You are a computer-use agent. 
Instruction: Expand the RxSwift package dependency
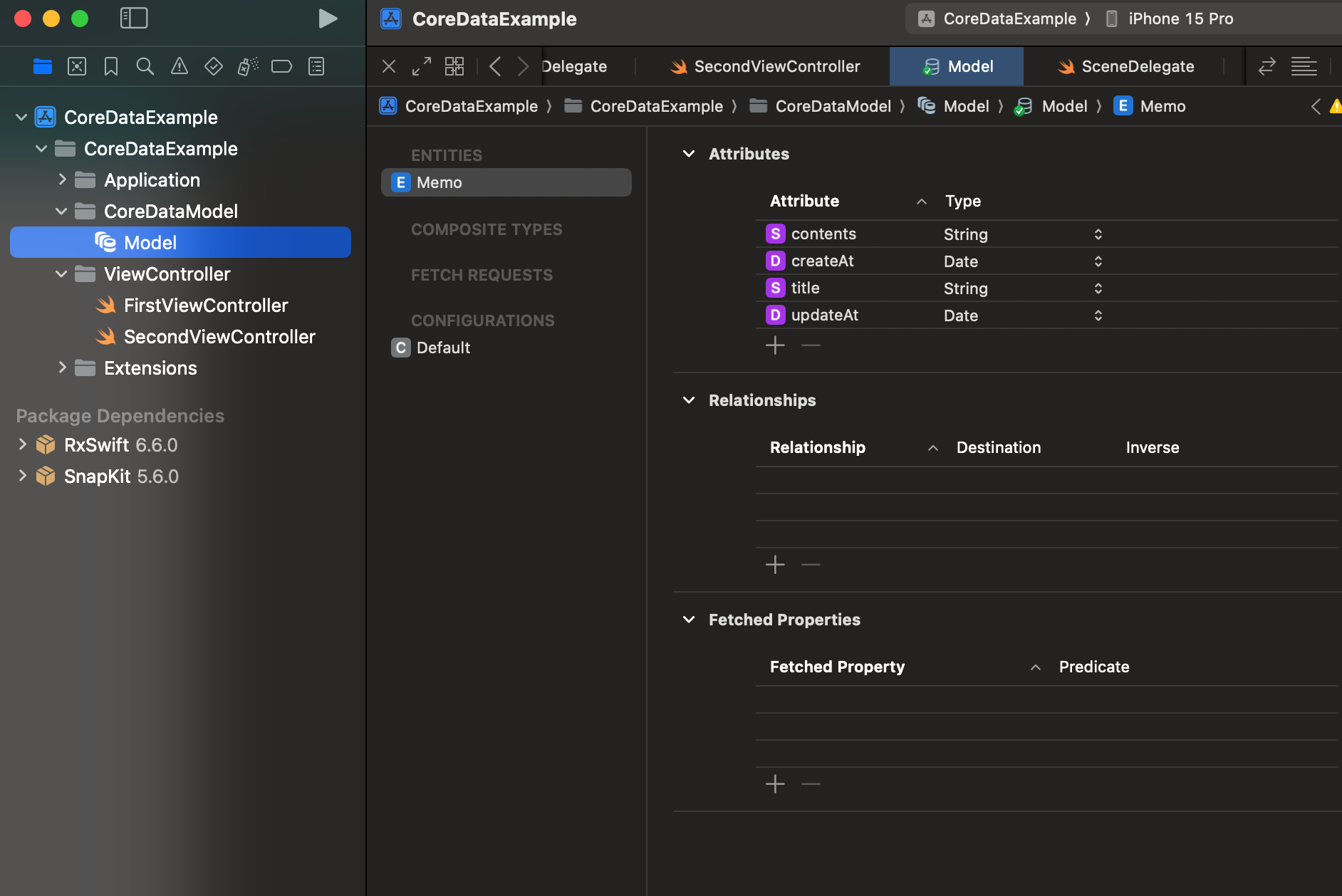(x=22, y=444)
